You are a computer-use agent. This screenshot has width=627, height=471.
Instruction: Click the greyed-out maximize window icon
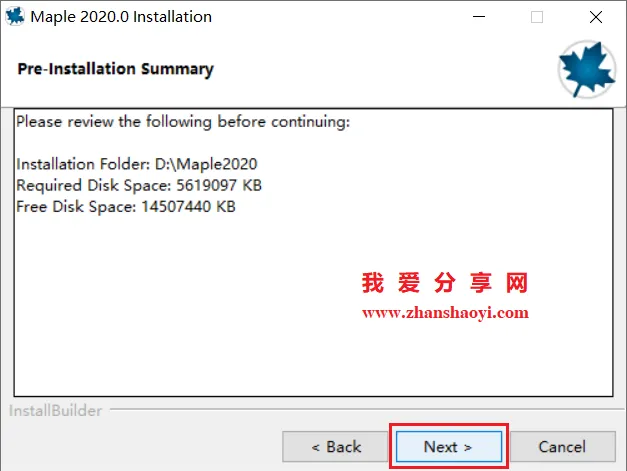click(537, 17)
